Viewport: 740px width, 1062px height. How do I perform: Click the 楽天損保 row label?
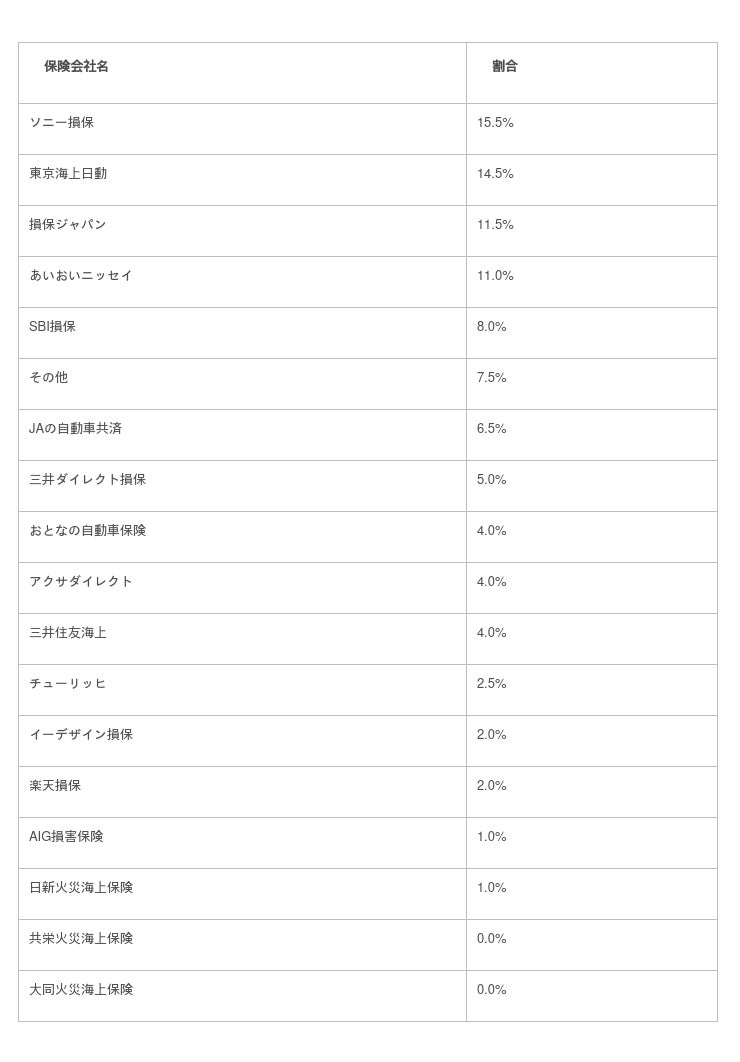coord(55,786)
